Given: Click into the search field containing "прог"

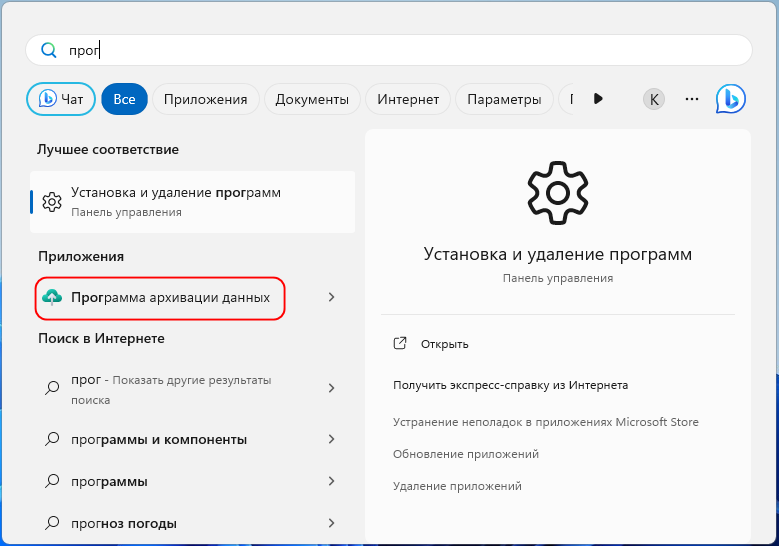Looking at the screenshot, I should pyautogui.click(x=389, y=50).
